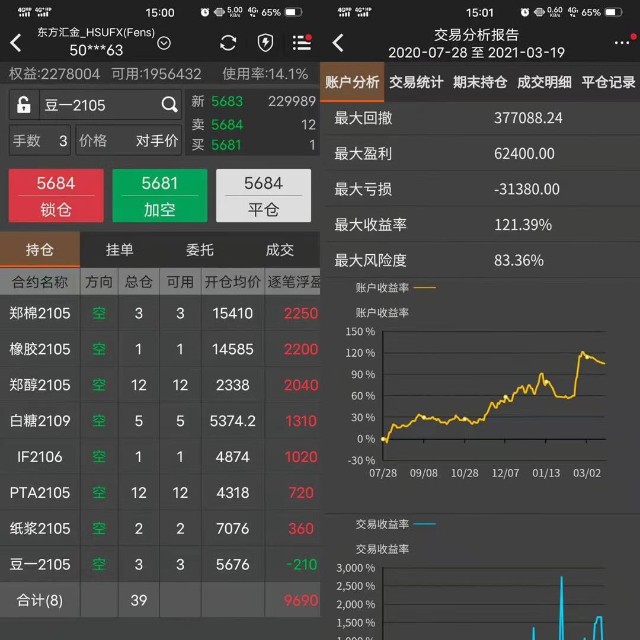Open the three-dot more menu in report

tap(624, 41)
